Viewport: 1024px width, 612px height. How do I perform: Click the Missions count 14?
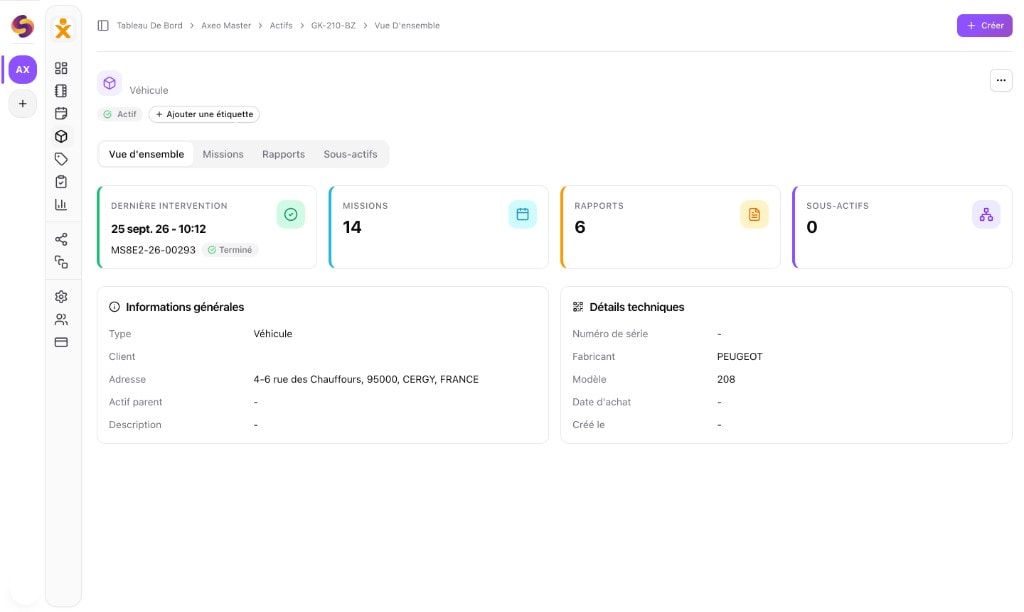[x=352, y=227]
